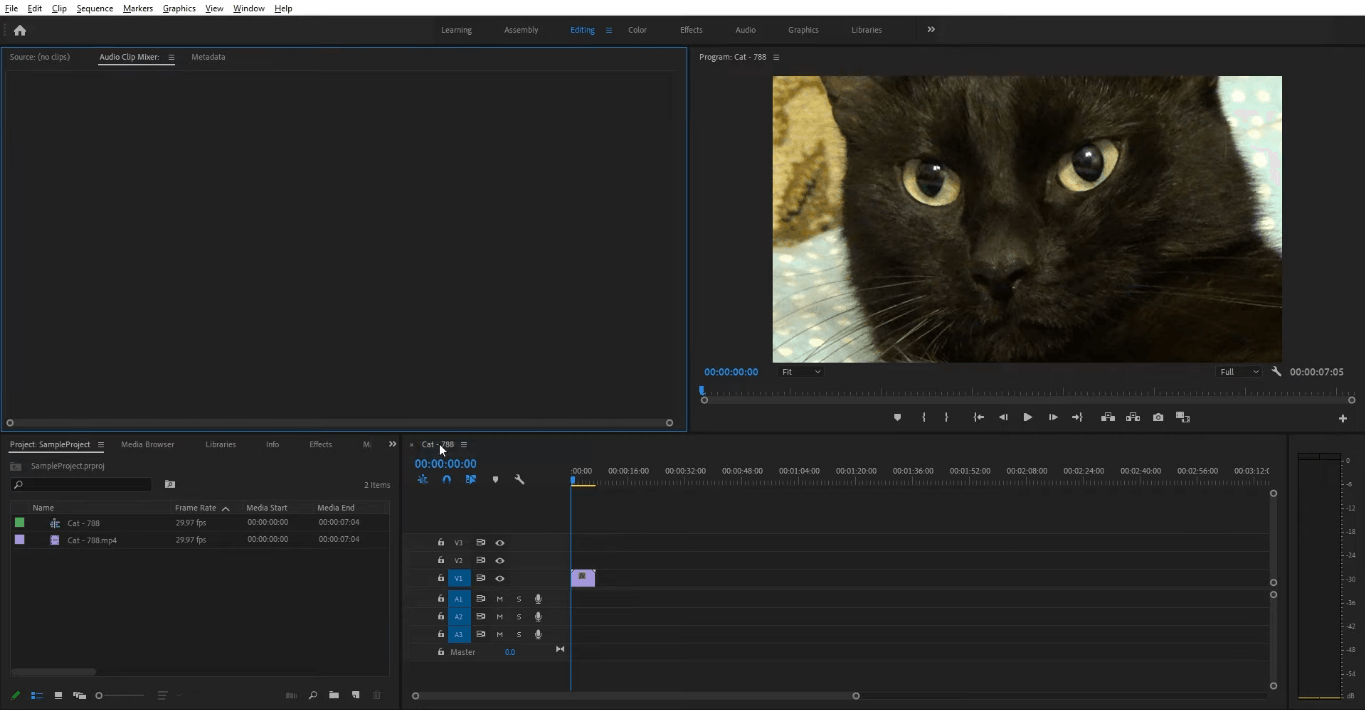
Task: Click the New Bin folder icon
Action: pyautogui.click(x=334, y=695)
